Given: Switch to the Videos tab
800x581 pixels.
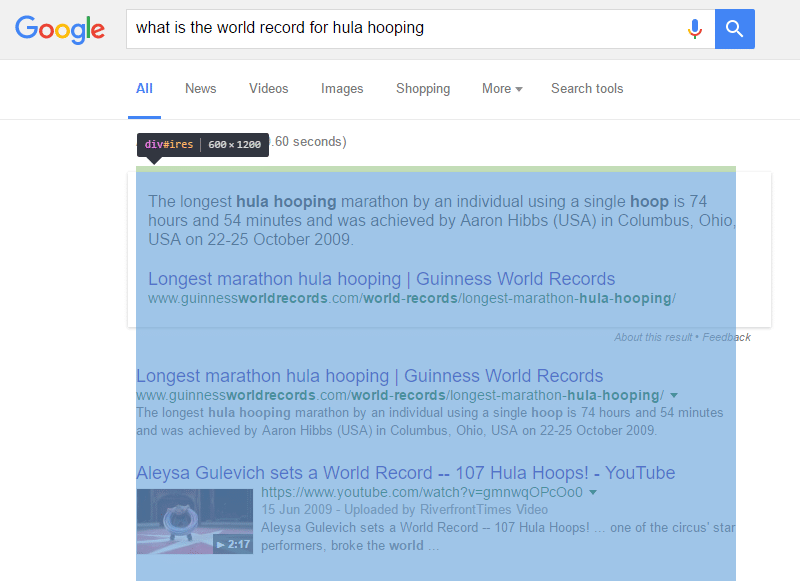Looking at the screenshot, I should click(268, 89).
